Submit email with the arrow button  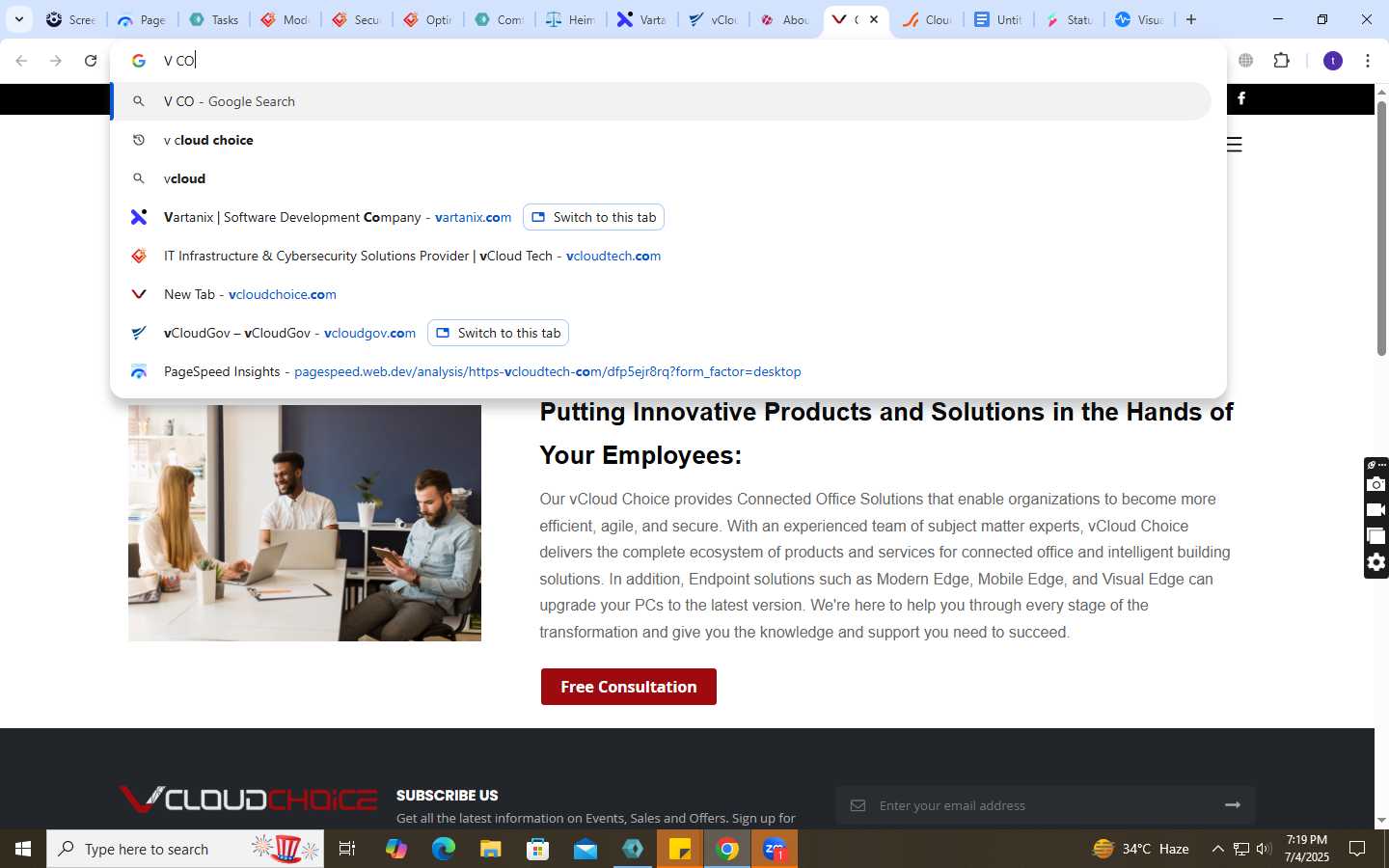[x=1233, y=804]
